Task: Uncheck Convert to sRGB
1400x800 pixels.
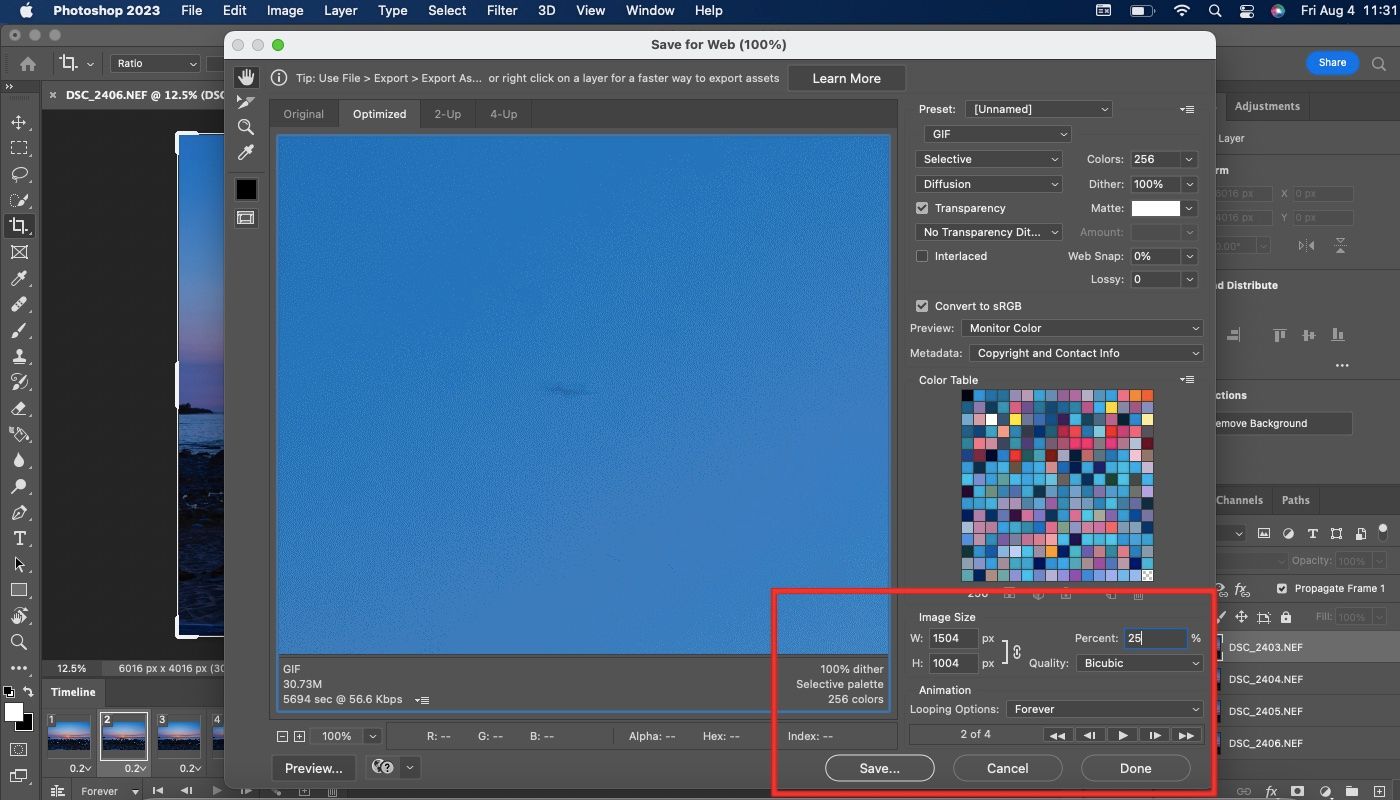Action: (x=922, y=306)
